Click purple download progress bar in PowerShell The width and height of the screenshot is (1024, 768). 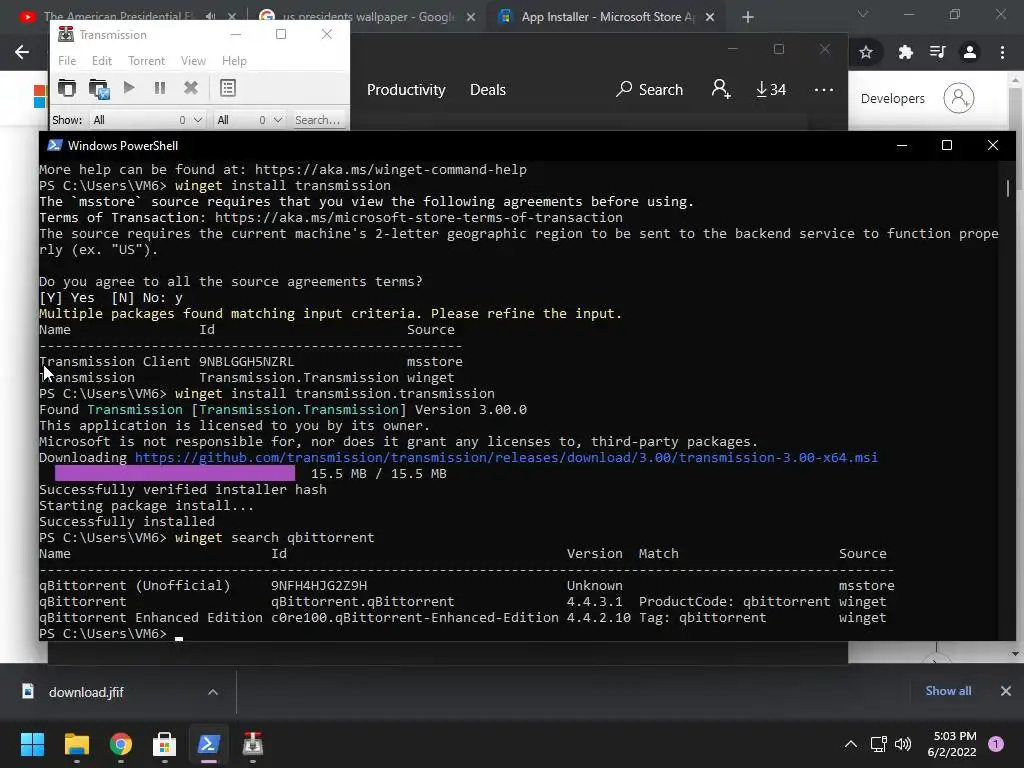coord(174,473)
